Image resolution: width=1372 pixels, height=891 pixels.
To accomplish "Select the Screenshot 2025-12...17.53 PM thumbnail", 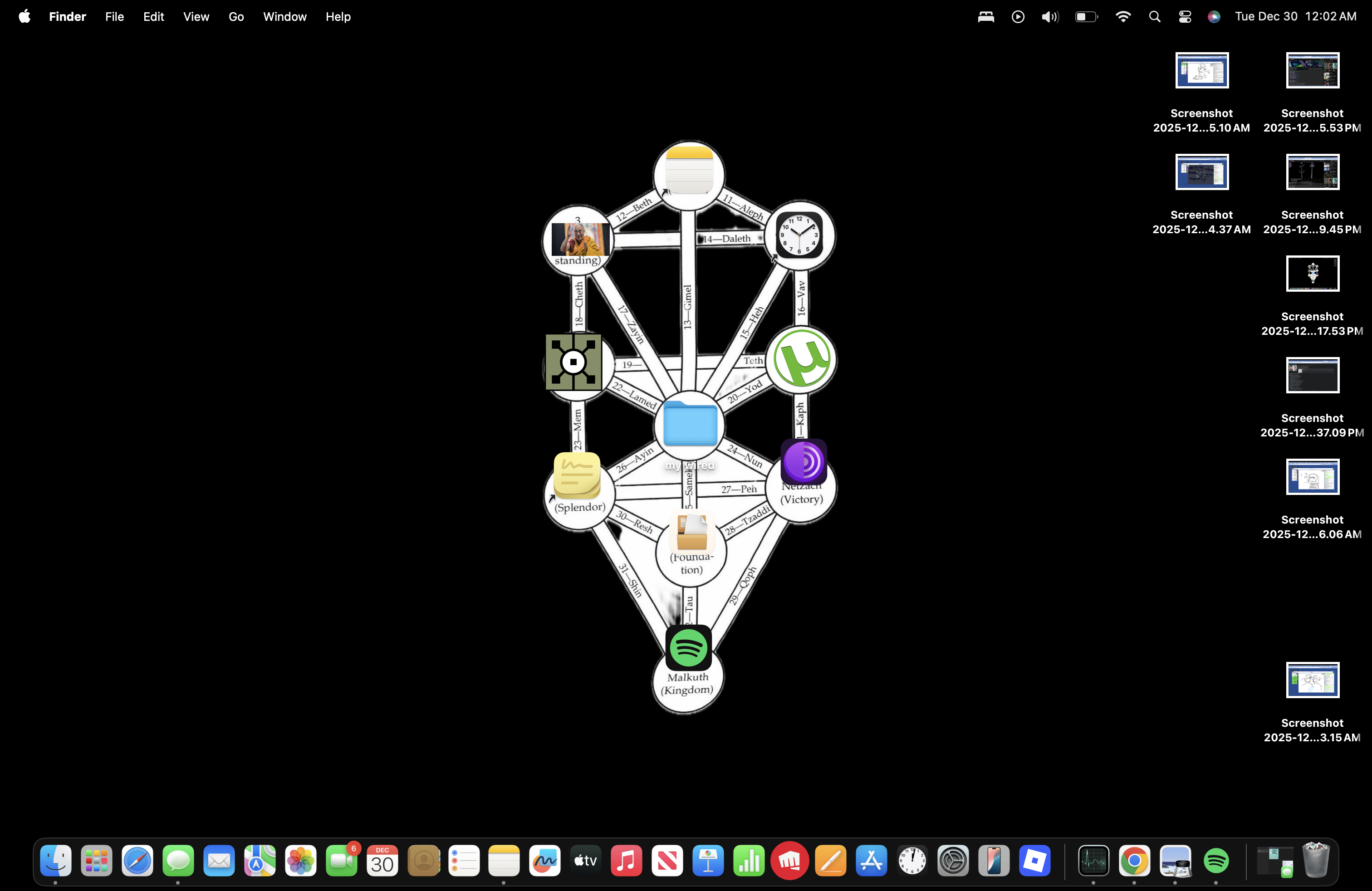I will (1312, 274).
